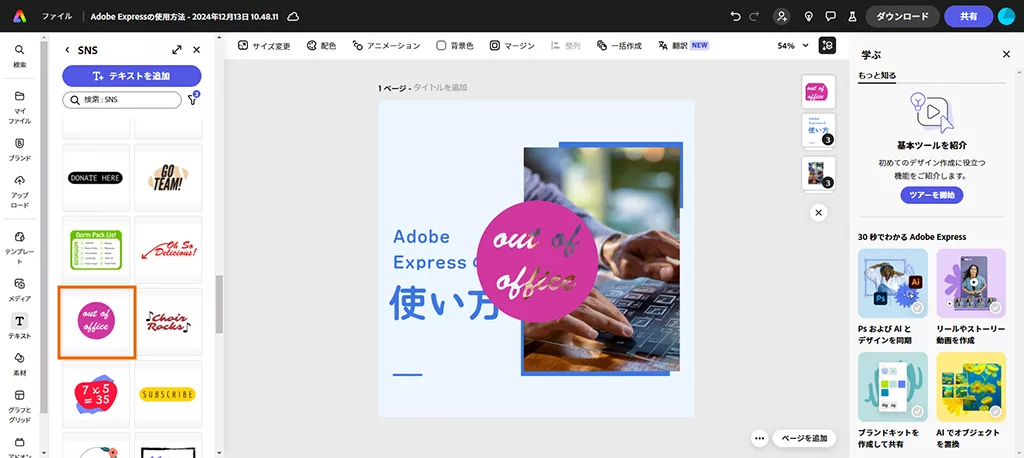Open マイファイル in the sidebar
The image size is (1024, 458).
tap(20, 107)
